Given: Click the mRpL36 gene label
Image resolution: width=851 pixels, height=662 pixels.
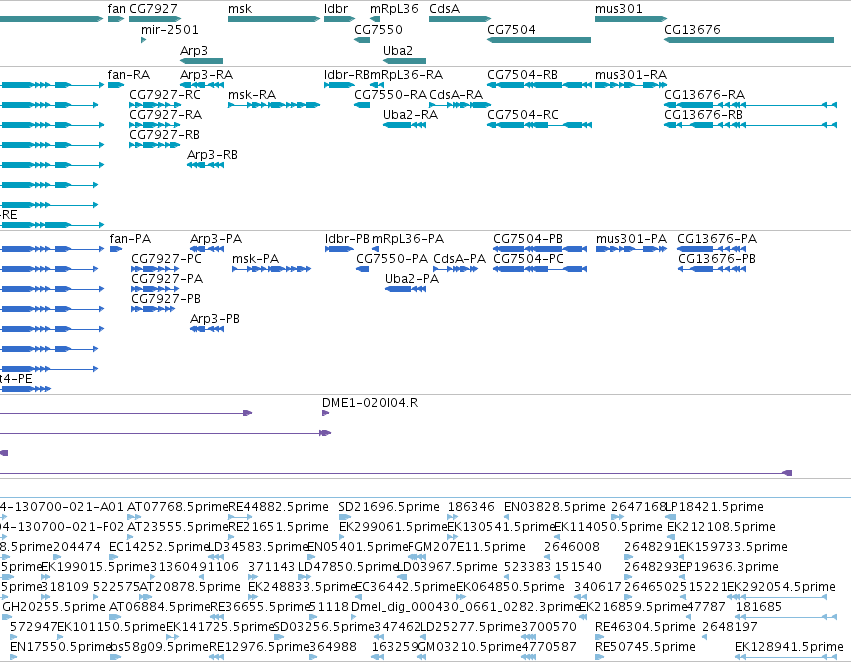Looking at the screenshot, I should [x=394, y=9].
